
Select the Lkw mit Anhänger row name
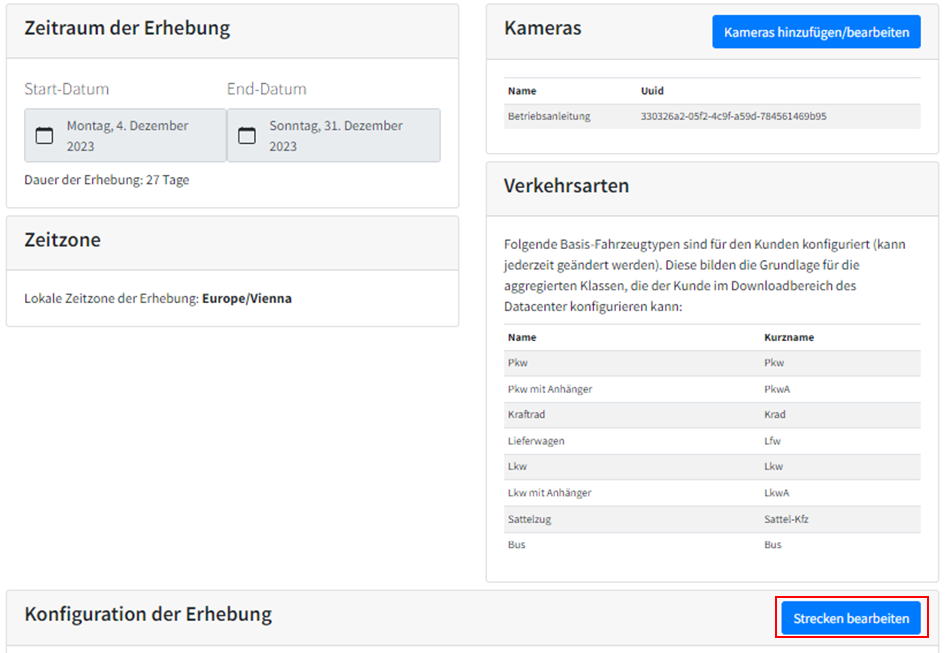(549, 493)
